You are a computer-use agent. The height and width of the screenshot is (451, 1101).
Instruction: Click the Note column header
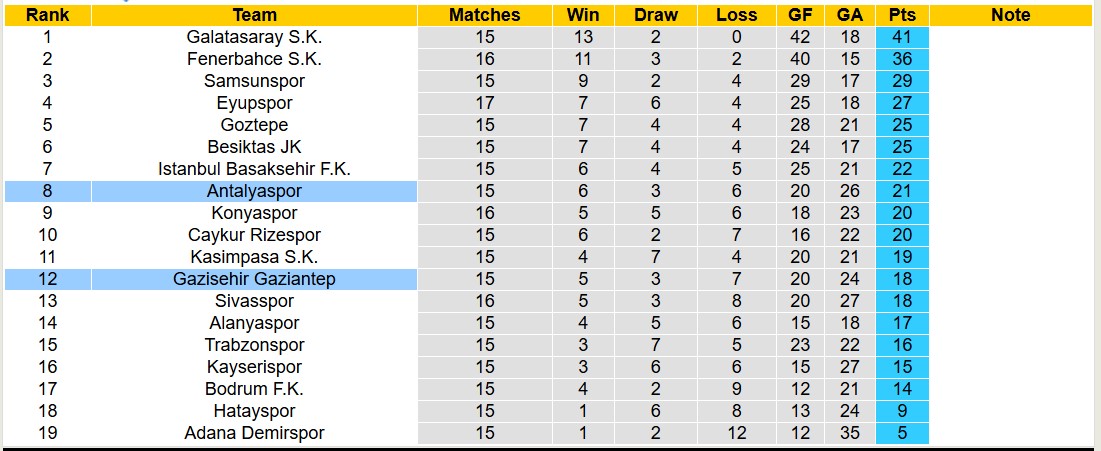coord(1011,15)
